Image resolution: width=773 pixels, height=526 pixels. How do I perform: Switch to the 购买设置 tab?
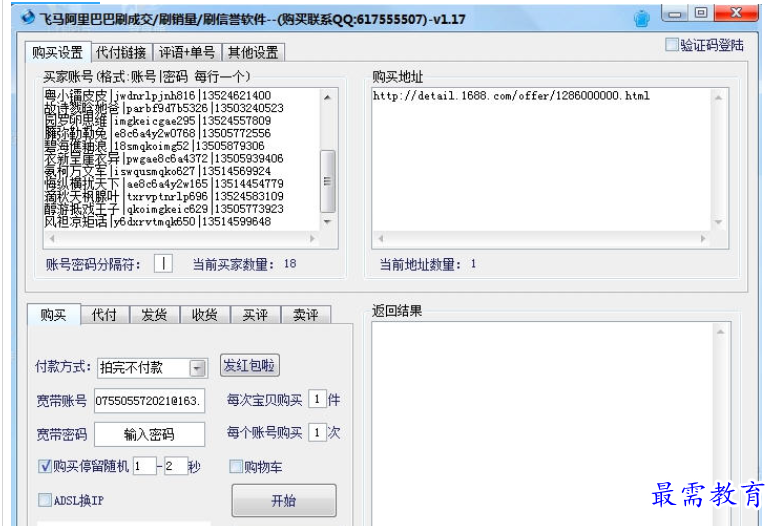pyautogui.click(x=58, y=52)
